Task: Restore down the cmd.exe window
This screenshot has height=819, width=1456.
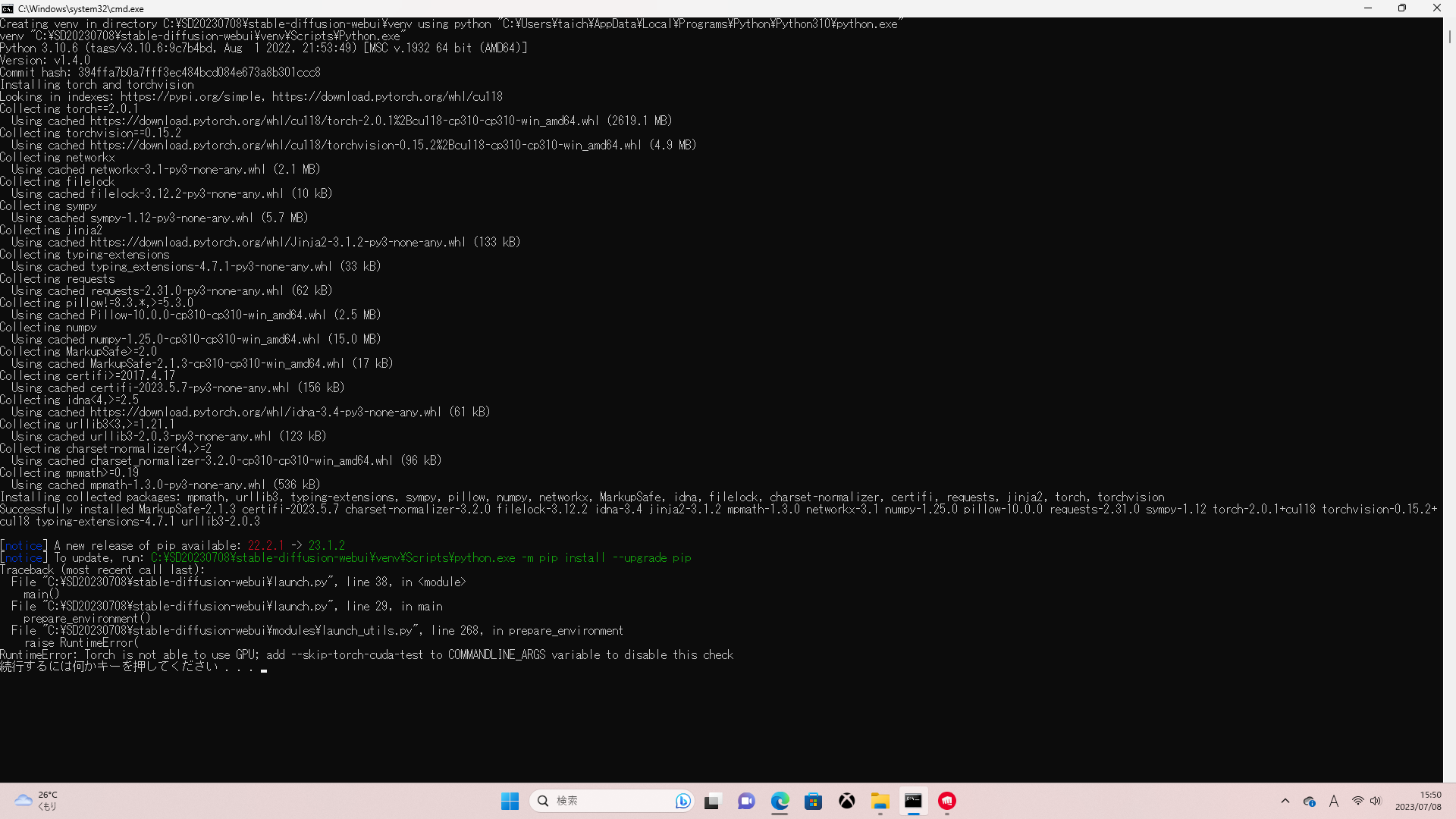Action: coord(1402,8)
